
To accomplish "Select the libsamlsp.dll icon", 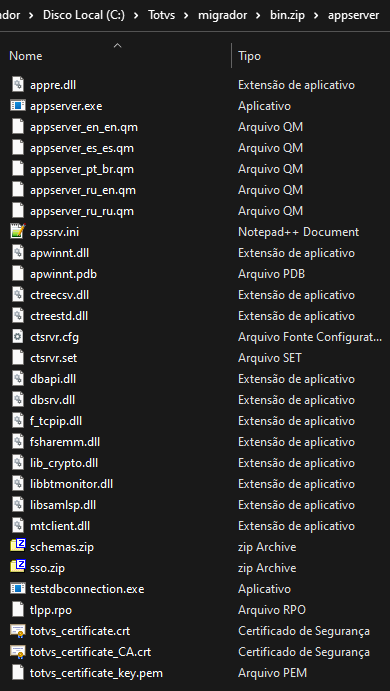I will (x=18, y=505).
